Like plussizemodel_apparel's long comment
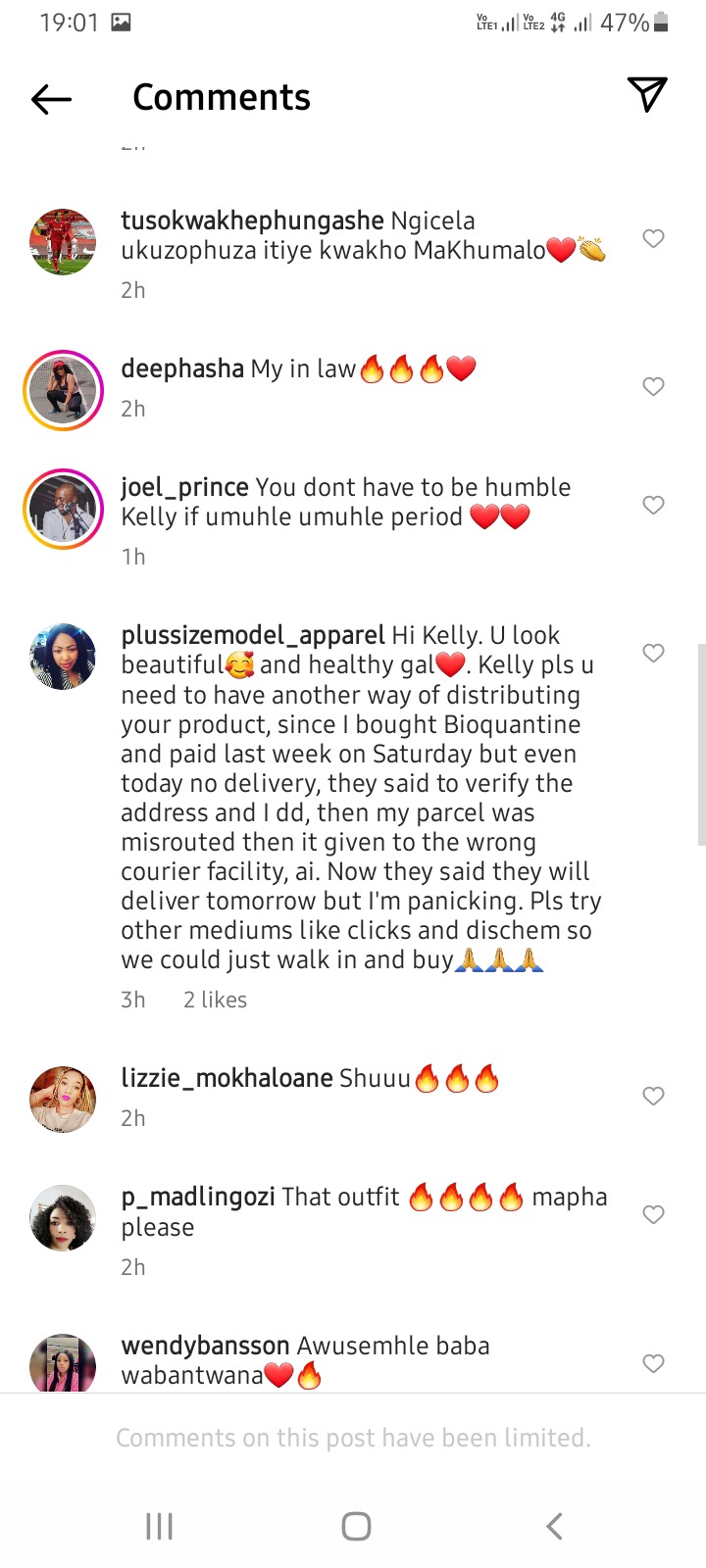This screenshot has height=1568, width=706. tap(653, 653)
